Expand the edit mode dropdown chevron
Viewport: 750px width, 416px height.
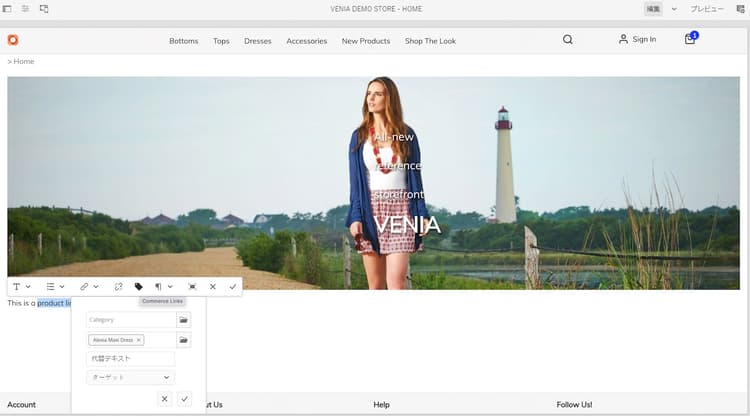coord(674,9)
